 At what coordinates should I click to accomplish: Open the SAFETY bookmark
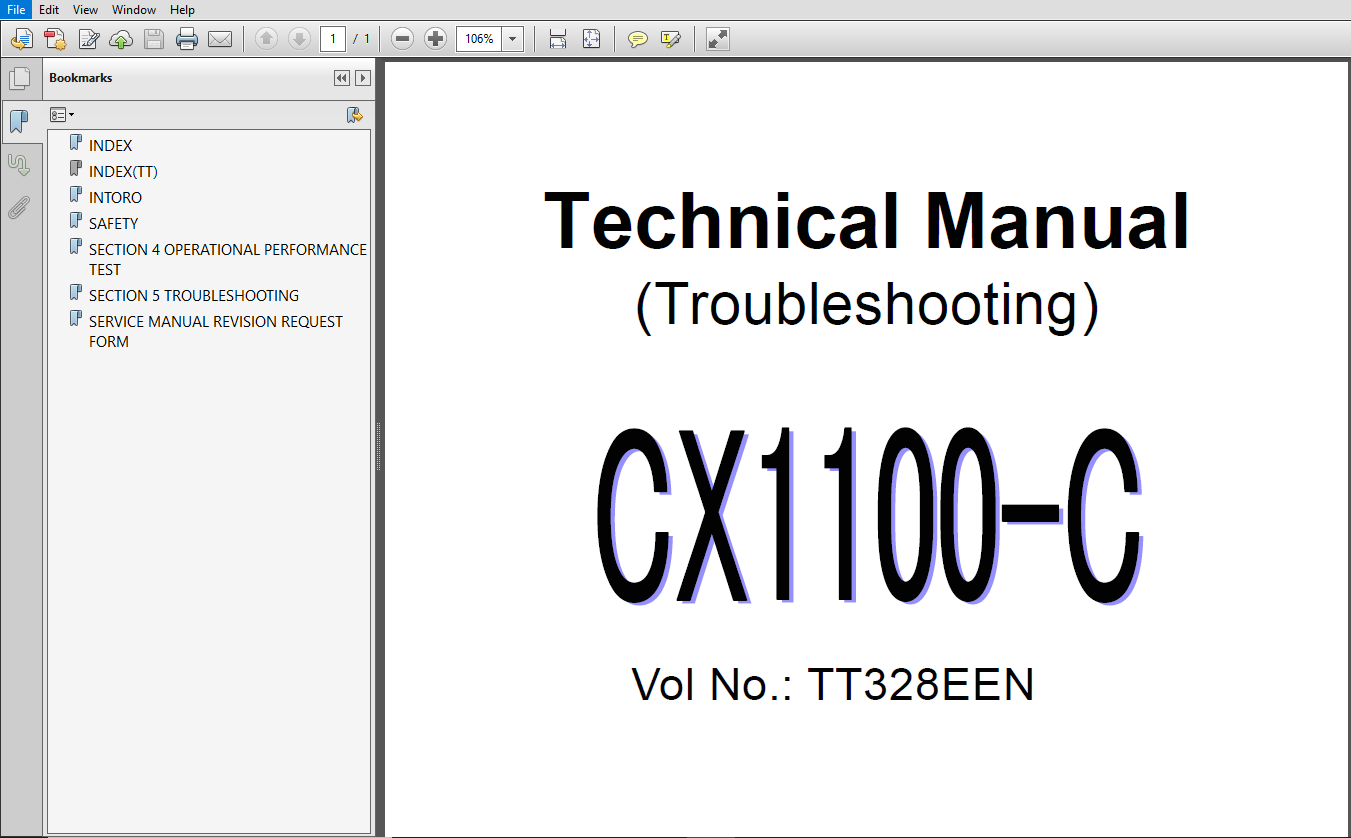pyautogui.click(x=113, y=223)
